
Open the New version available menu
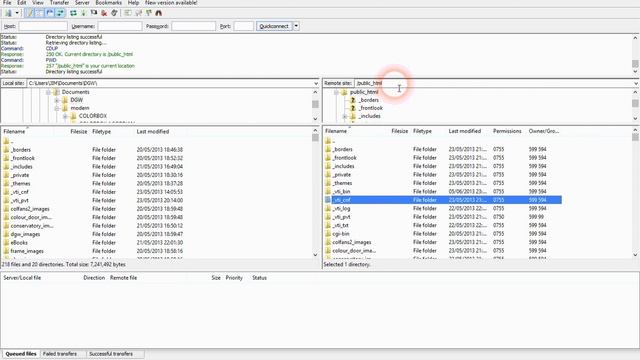tap(171, 2)
